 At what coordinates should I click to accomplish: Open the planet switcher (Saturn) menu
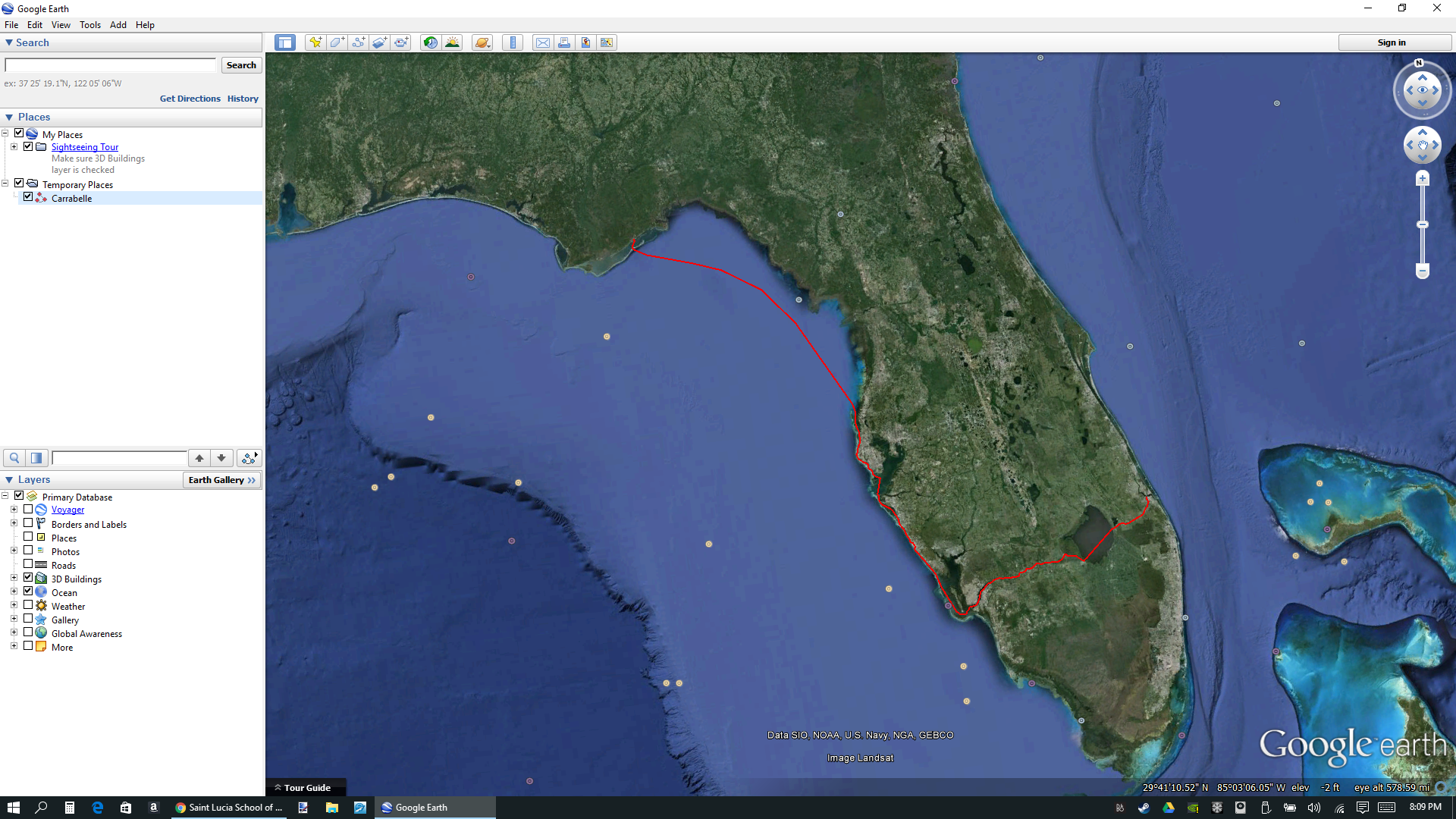482,42
